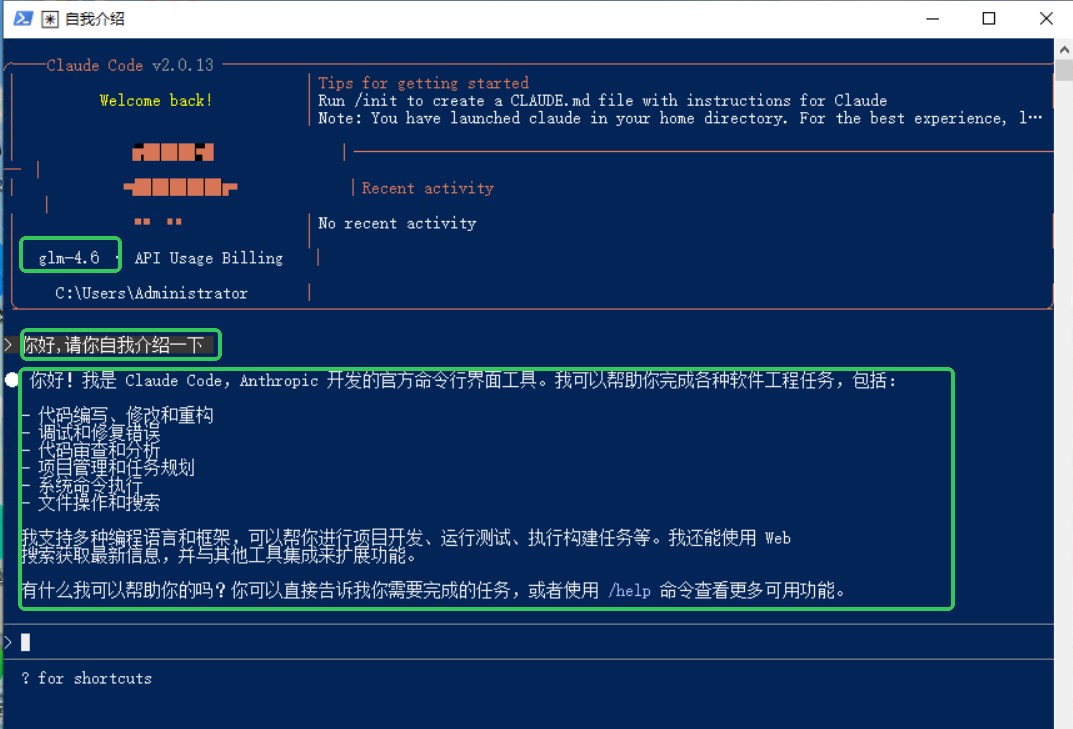This screenshot has height=729, width=1073.
Task: Click the 项目管理和任务规划 list line
Action: 109,468
